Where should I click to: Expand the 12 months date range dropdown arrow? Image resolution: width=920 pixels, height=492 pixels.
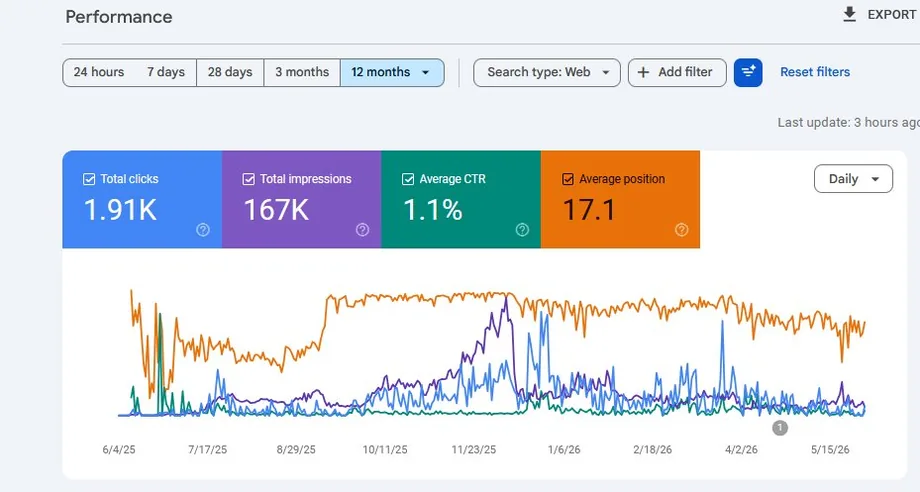tap(426, 73)
